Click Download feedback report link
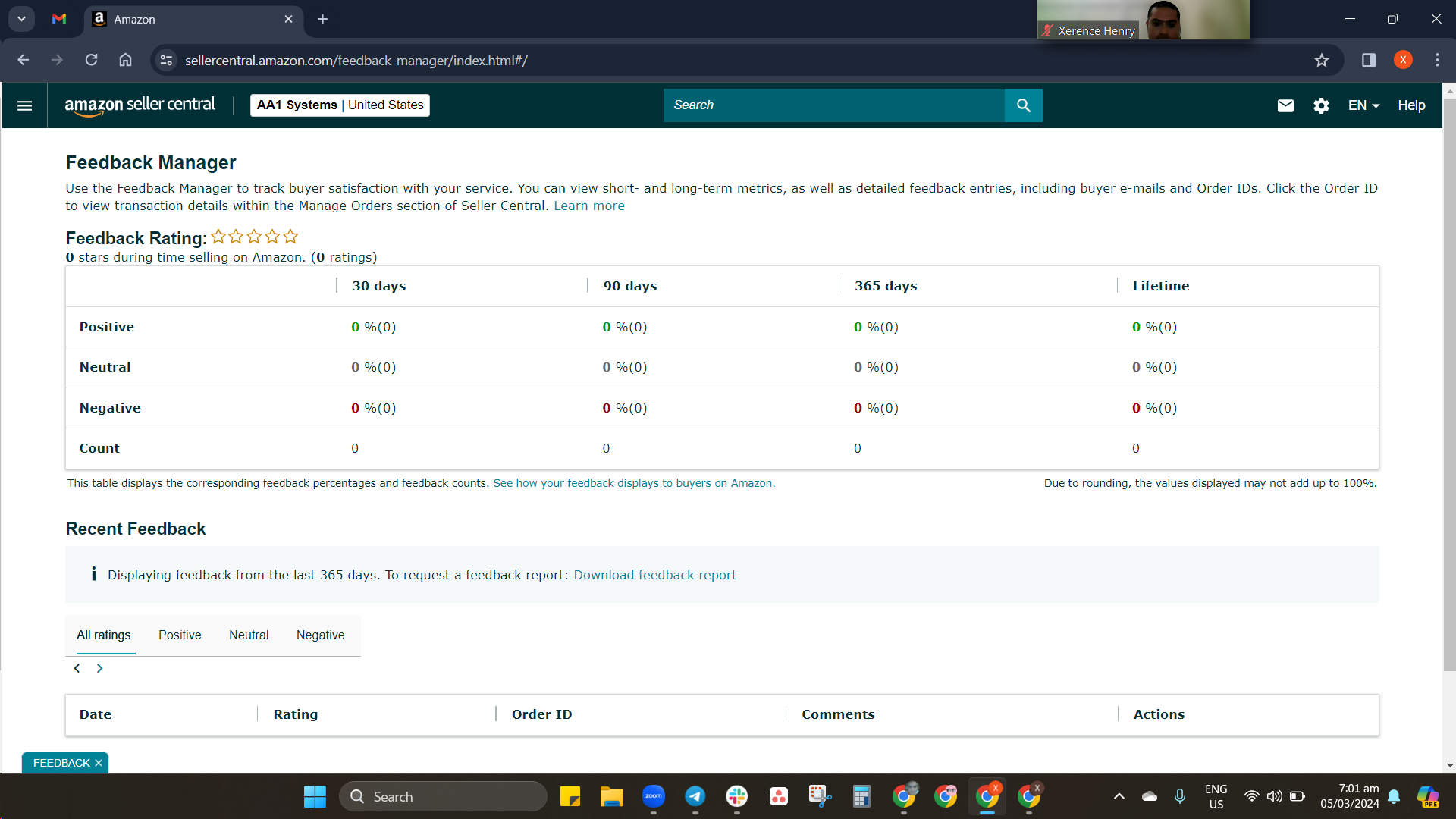The height and width of the screenshot is (819, 1456). 654,575
